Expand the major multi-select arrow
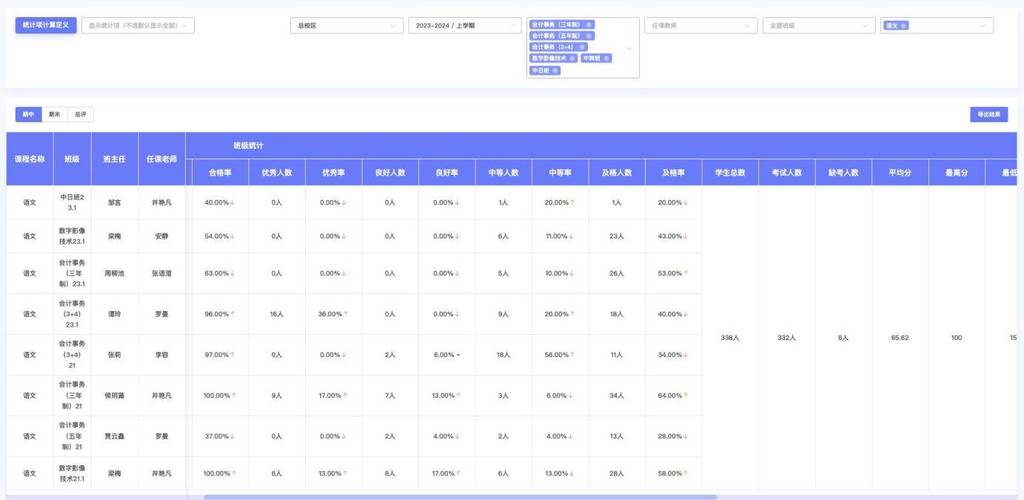The image size is (1024, 500). pos(630,48)
